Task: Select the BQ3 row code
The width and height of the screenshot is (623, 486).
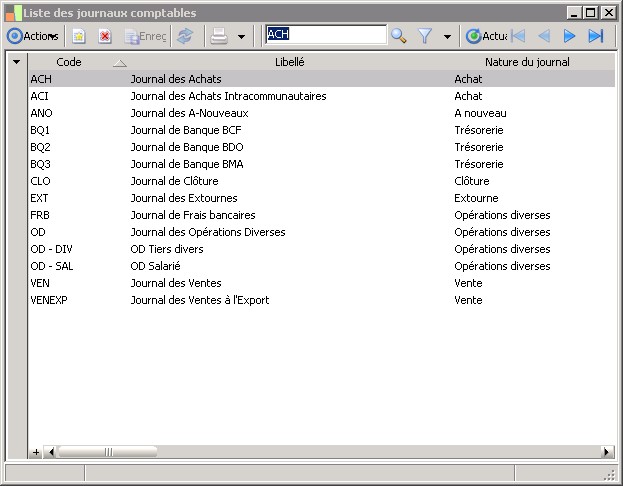Action: (x=40, y=164)
